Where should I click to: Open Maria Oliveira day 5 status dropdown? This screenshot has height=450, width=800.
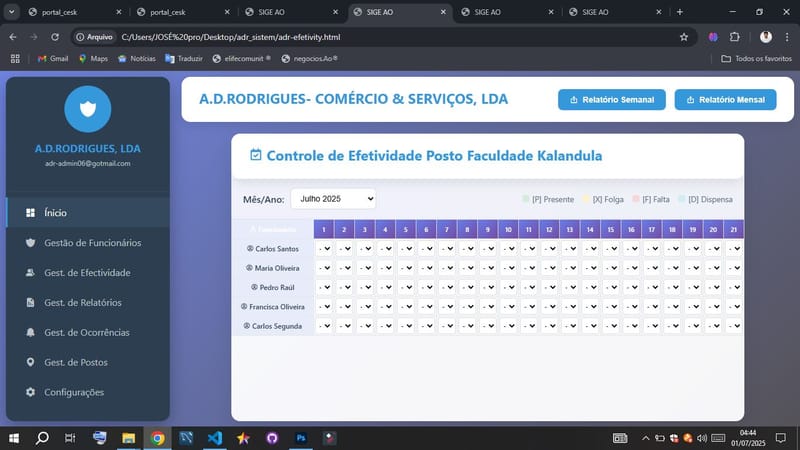pyautogui.click(x=406, y=268)
